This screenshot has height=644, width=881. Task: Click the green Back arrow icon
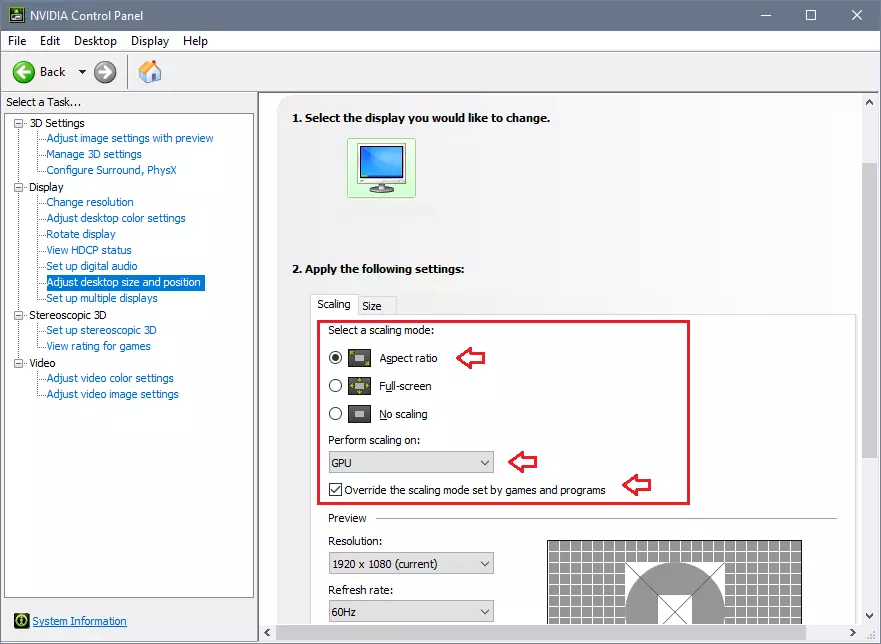(x=24, y=72)
